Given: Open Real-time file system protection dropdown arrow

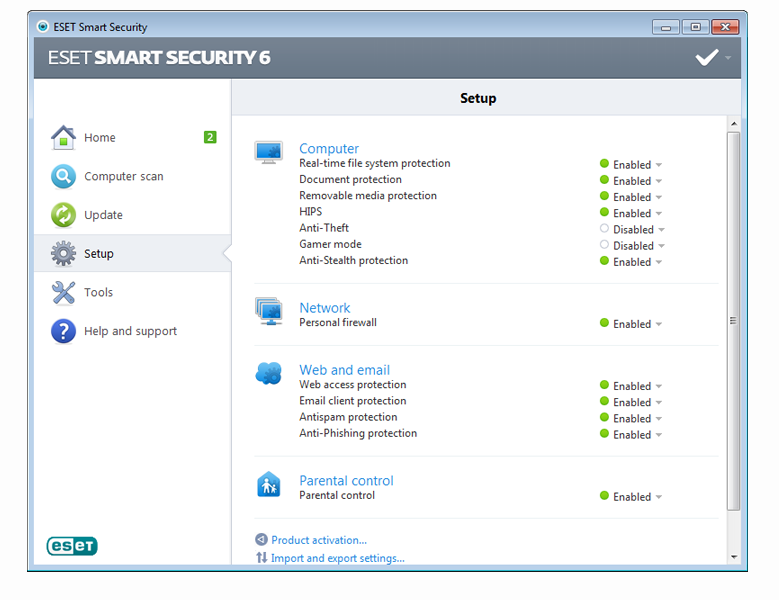Looking at the screenshot, I should (x=659, y=165).
